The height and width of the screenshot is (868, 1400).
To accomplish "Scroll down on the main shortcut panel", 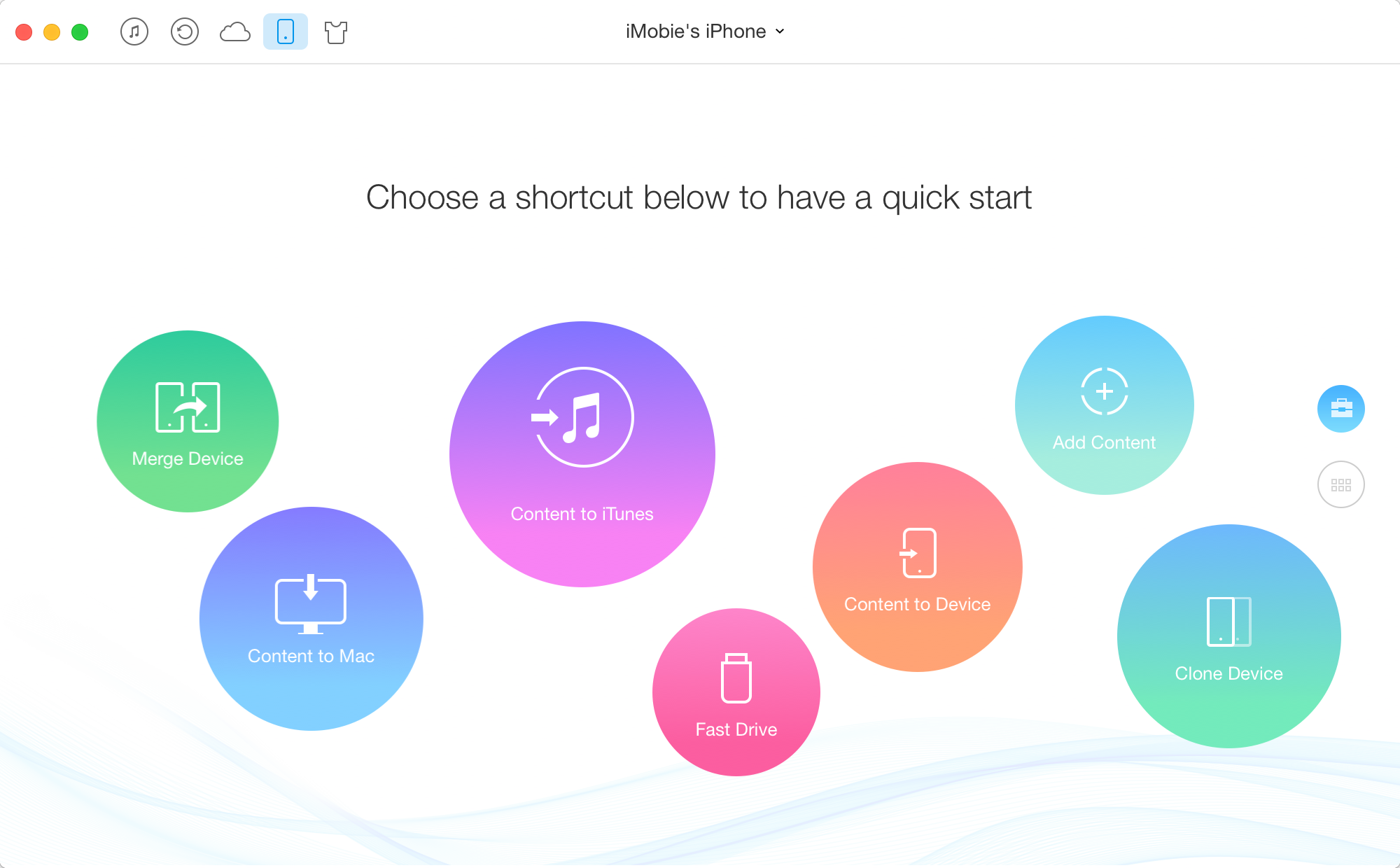I will click(x=1342, y=483).
